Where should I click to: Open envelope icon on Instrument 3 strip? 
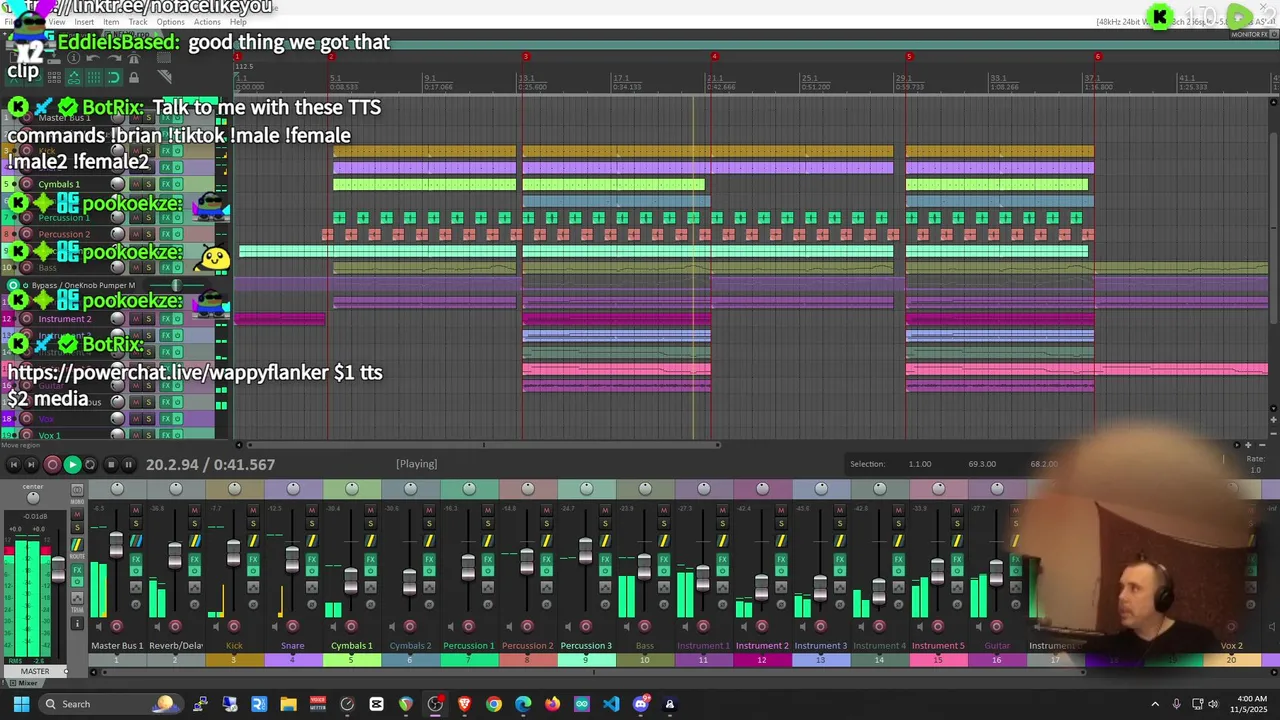(840, 587)
